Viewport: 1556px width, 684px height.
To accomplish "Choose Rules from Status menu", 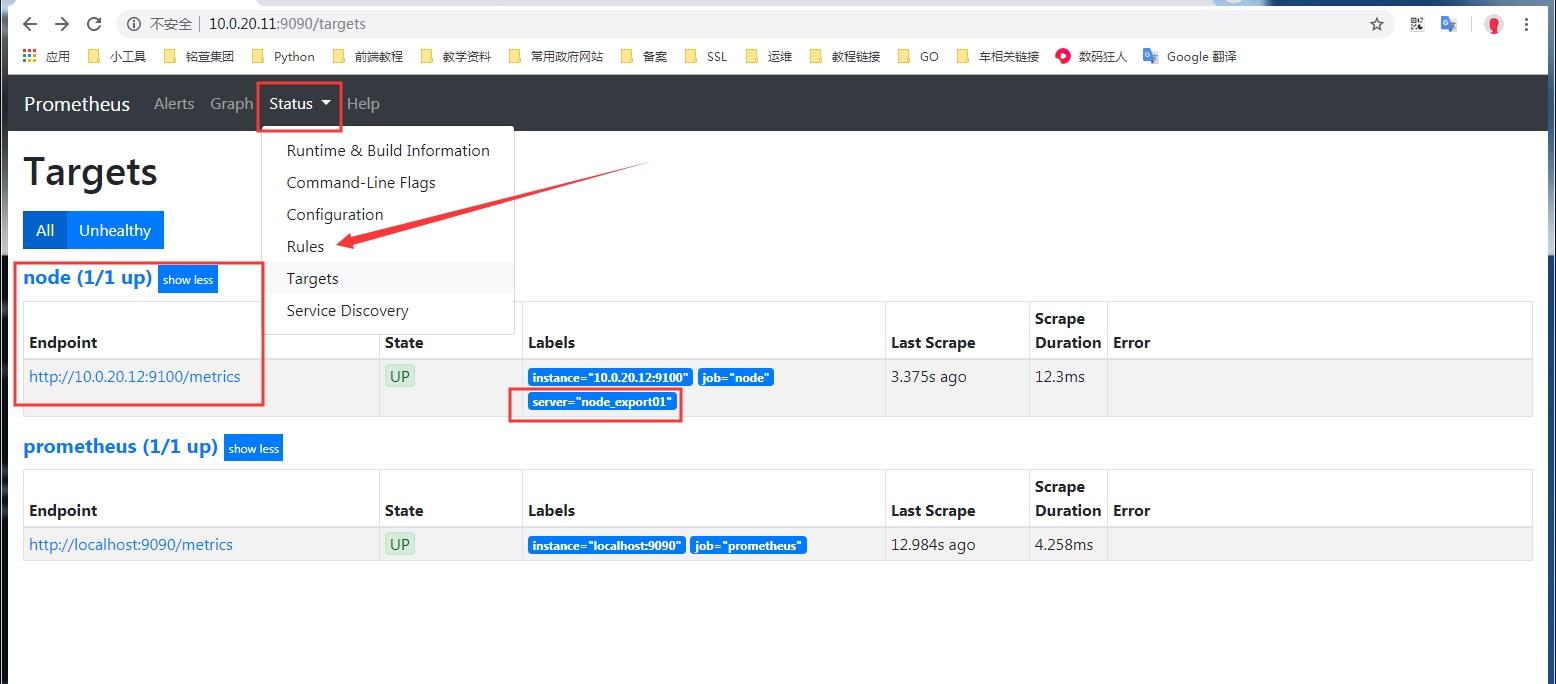I will point(388,247).
